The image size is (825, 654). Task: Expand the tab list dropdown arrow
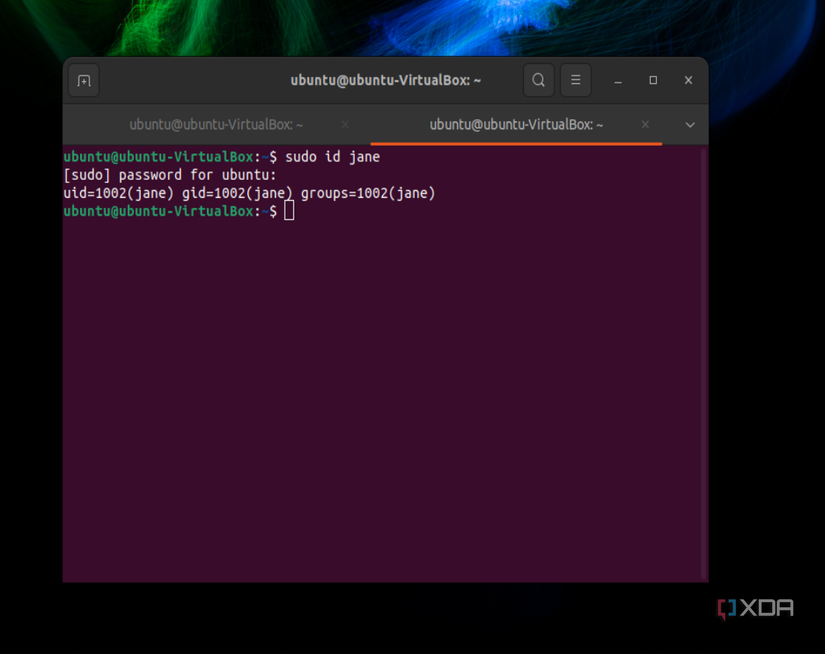[690, 125]
